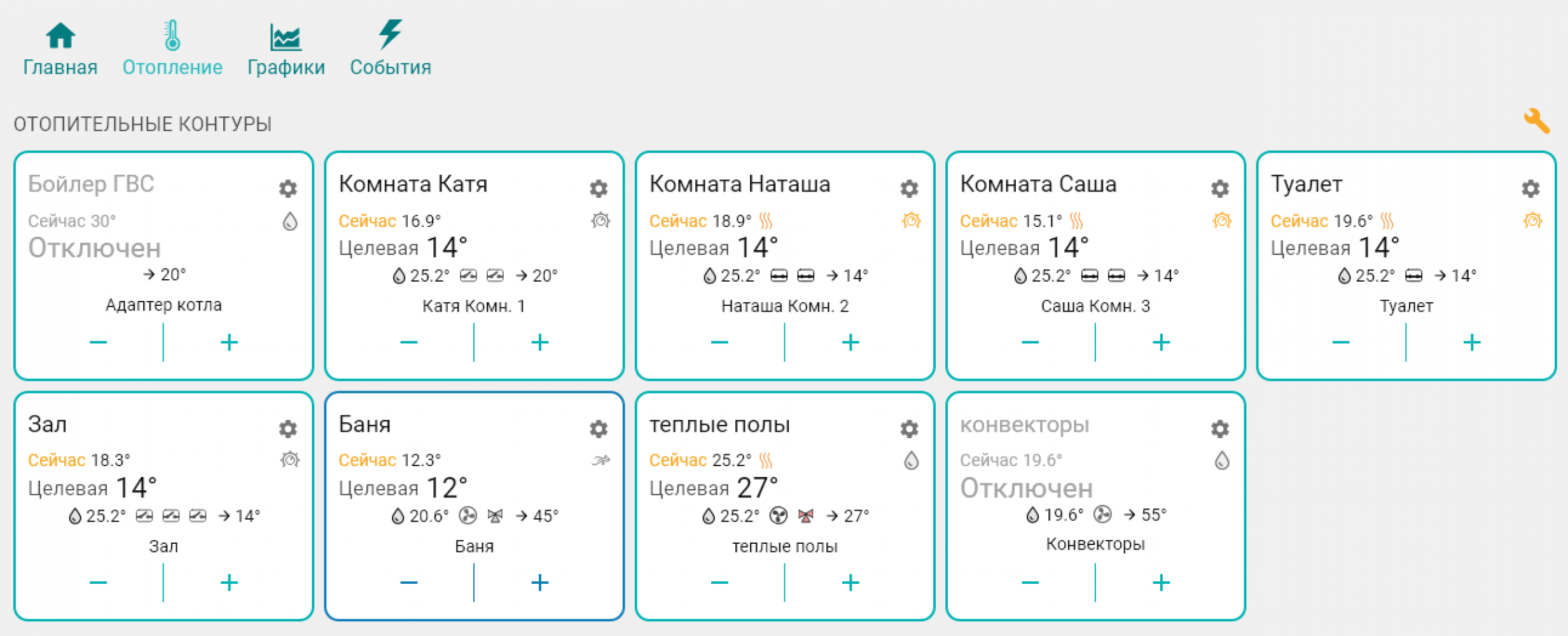The image size is (1568, 636).
Task: Click the water drop icon on конвекторы card
Action: click(x=1221, y=460)
